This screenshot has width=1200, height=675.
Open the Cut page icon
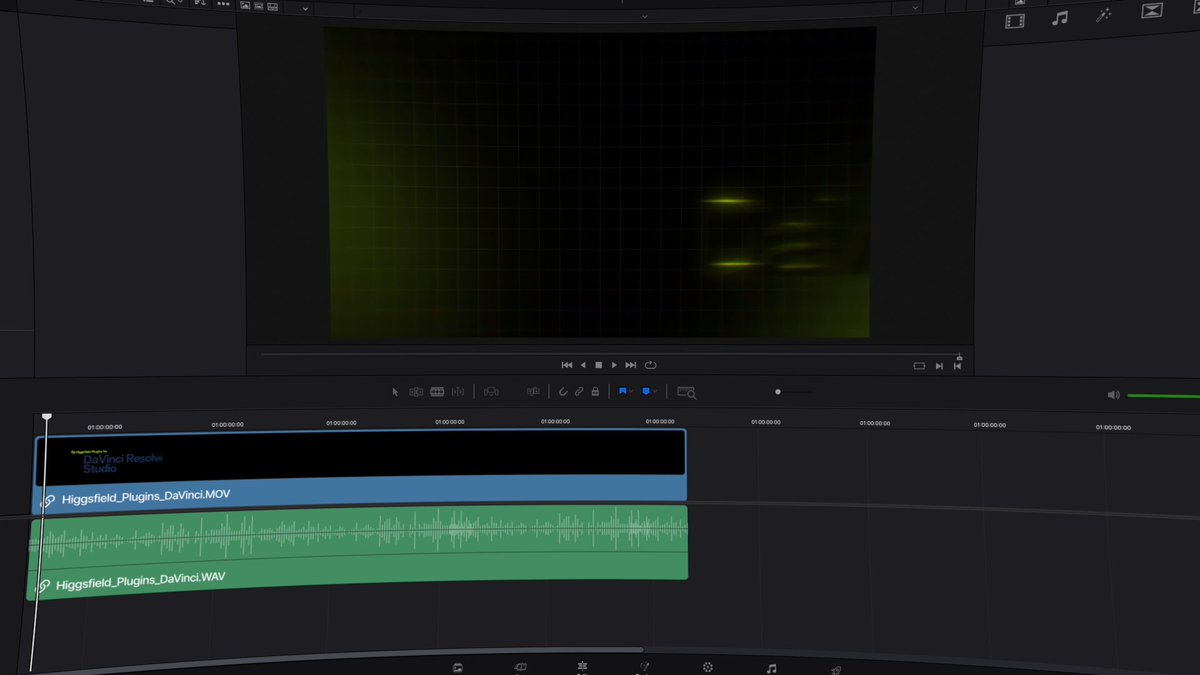[520, 668]
